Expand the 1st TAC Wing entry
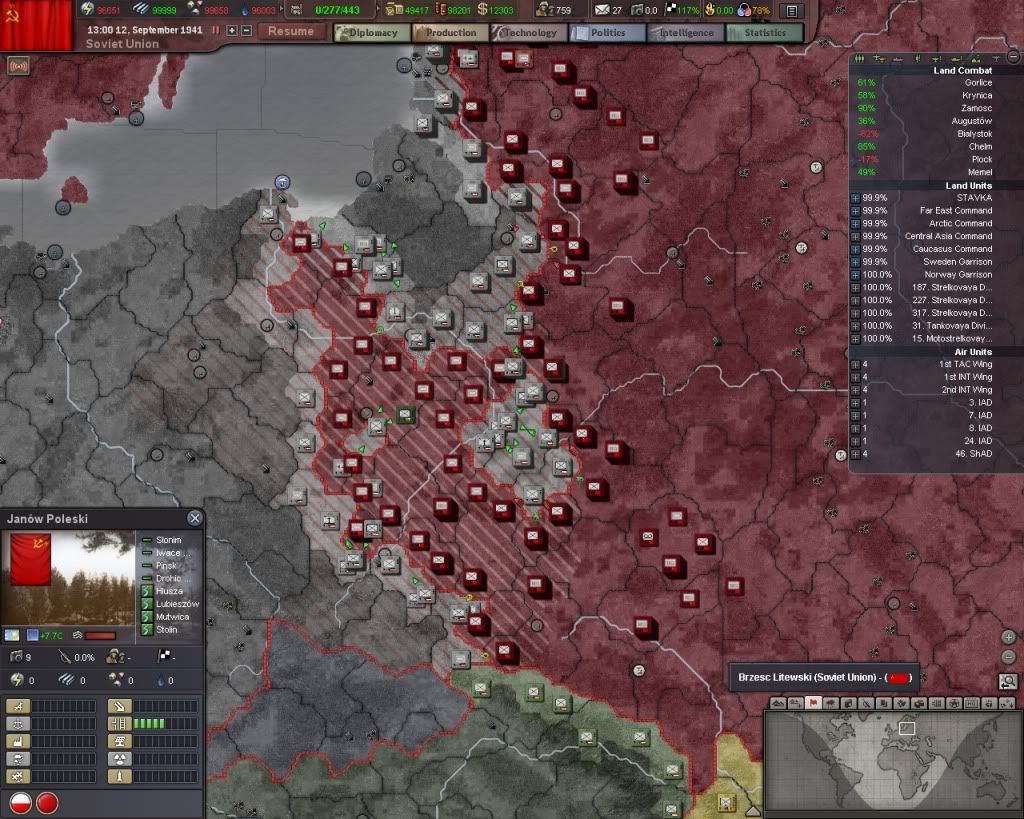Screen dimensions: 1024x819 [x=855, y=364]
